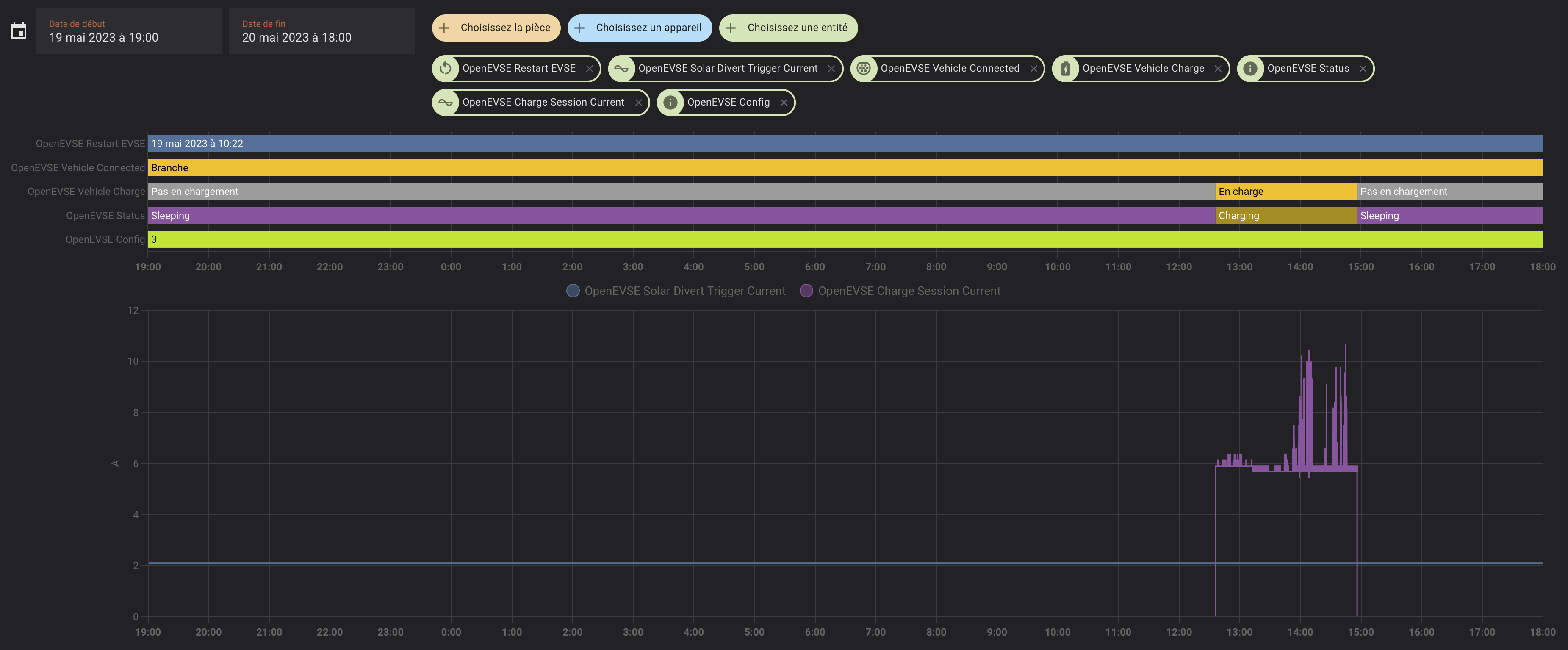Image resolution: width=1568 pixels, height=650 pixels.
Task: Click the calendar date picker icon
Action: 19,31
